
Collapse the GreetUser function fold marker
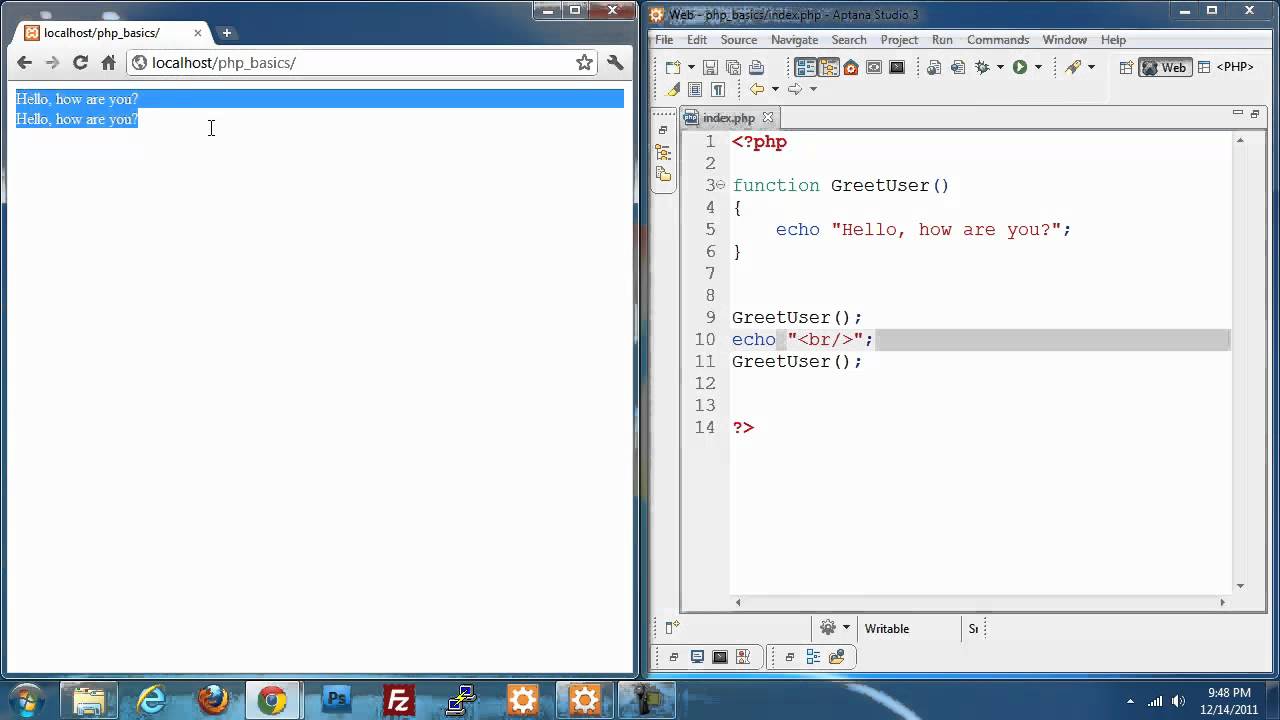pos(721,185)
